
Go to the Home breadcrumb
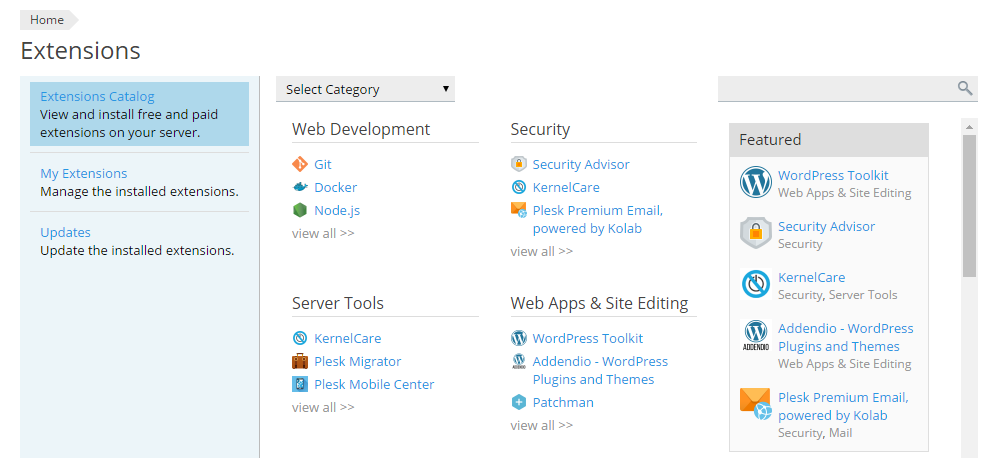pos(47,20)
